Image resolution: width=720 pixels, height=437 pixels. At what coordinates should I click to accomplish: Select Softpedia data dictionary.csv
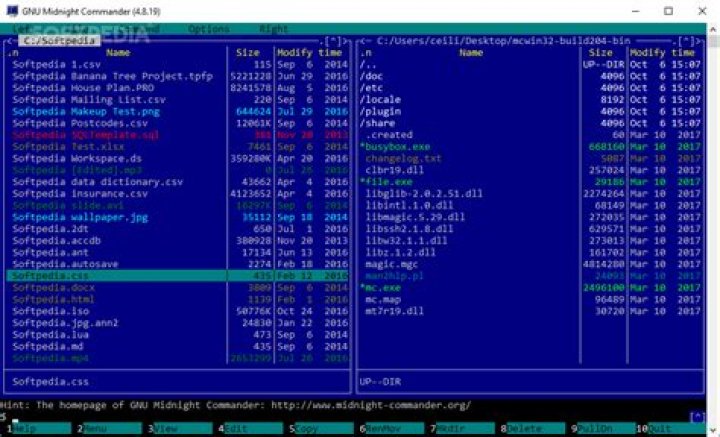point(177,182)
